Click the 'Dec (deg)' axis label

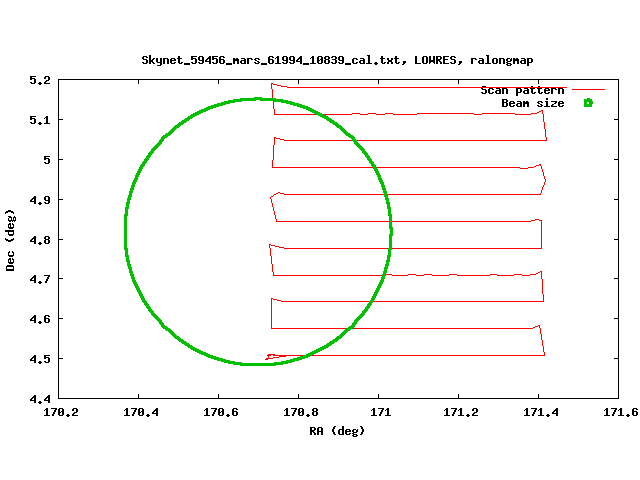tap(10, 240)
